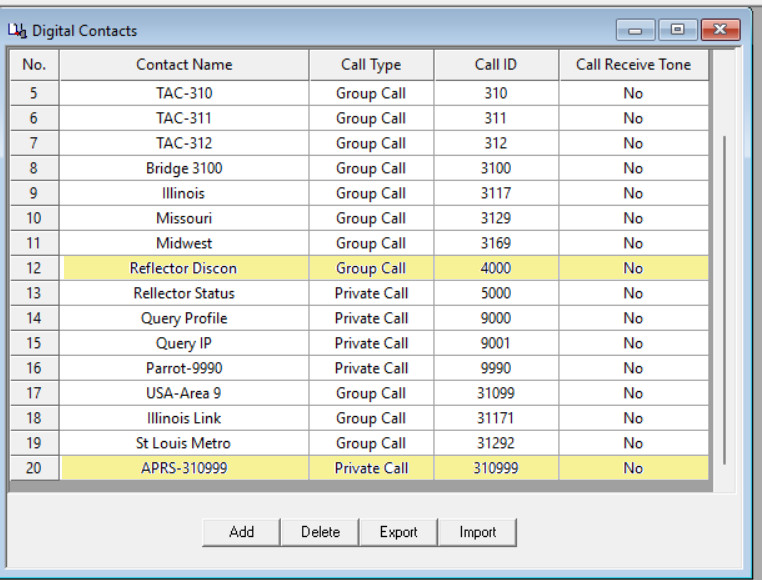Select the Midwest contact name
This screenshot has width=762, height=580.
pos(184,243)
